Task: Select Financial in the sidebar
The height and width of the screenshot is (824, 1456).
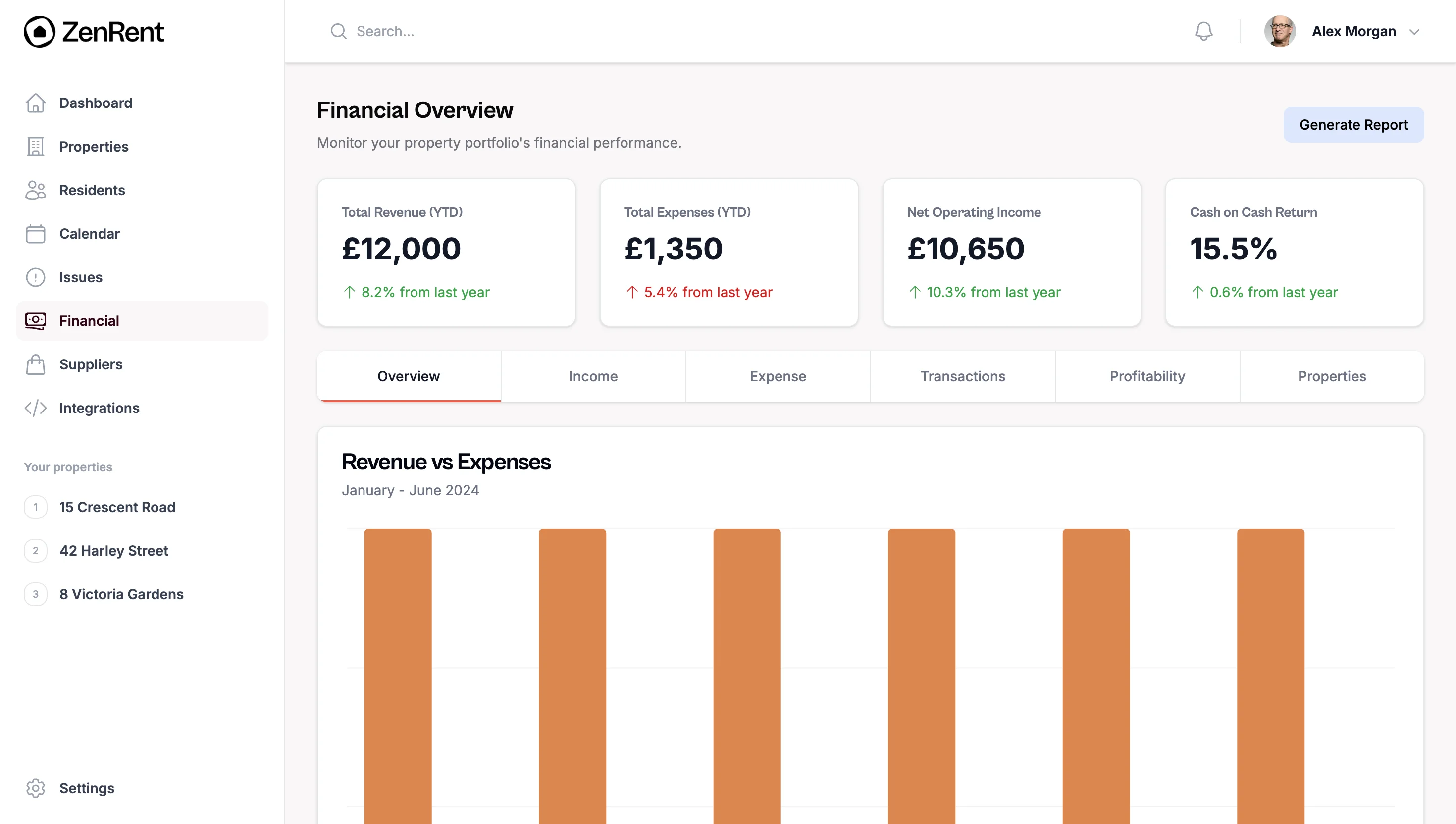Action: click(142, 321)
